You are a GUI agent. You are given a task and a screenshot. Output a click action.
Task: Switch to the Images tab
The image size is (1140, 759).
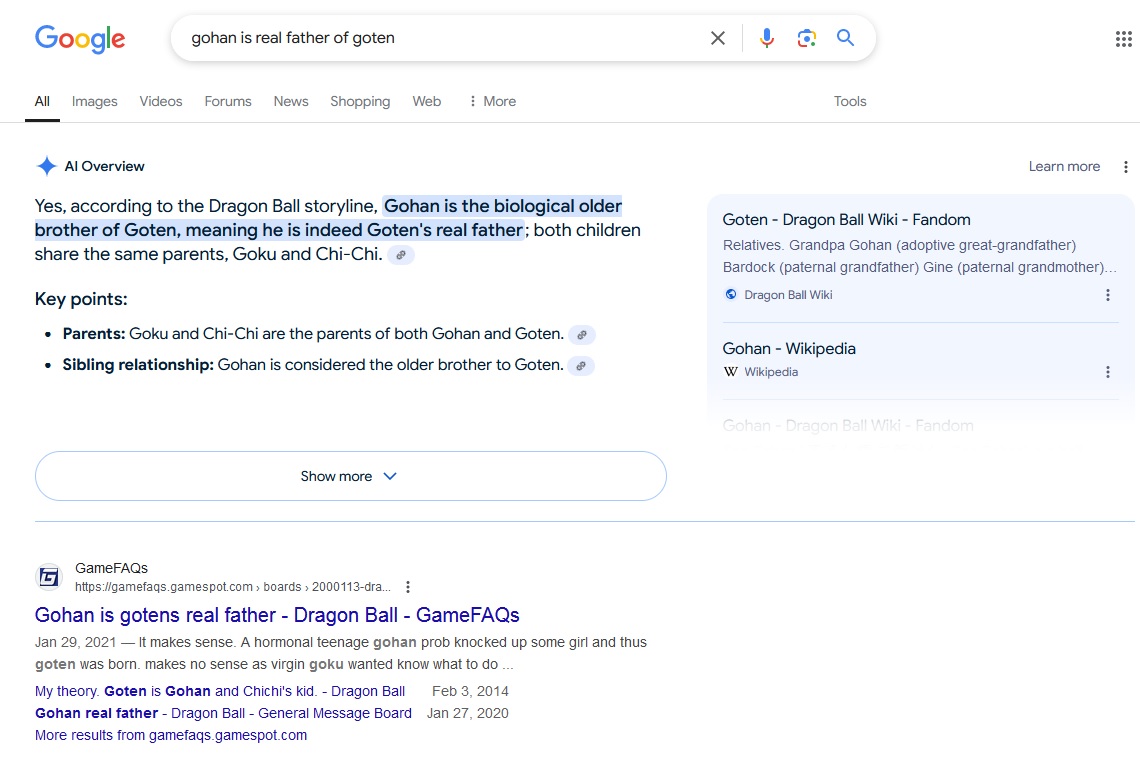(x=95, y=102)
